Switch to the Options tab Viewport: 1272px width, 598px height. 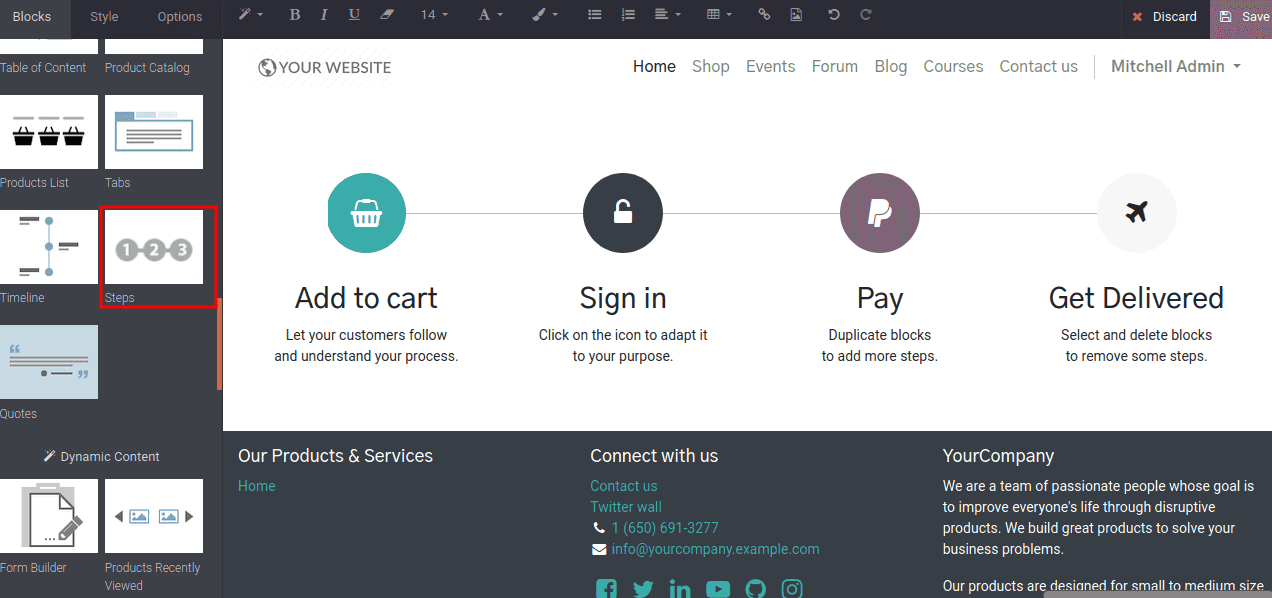[180, 16]
